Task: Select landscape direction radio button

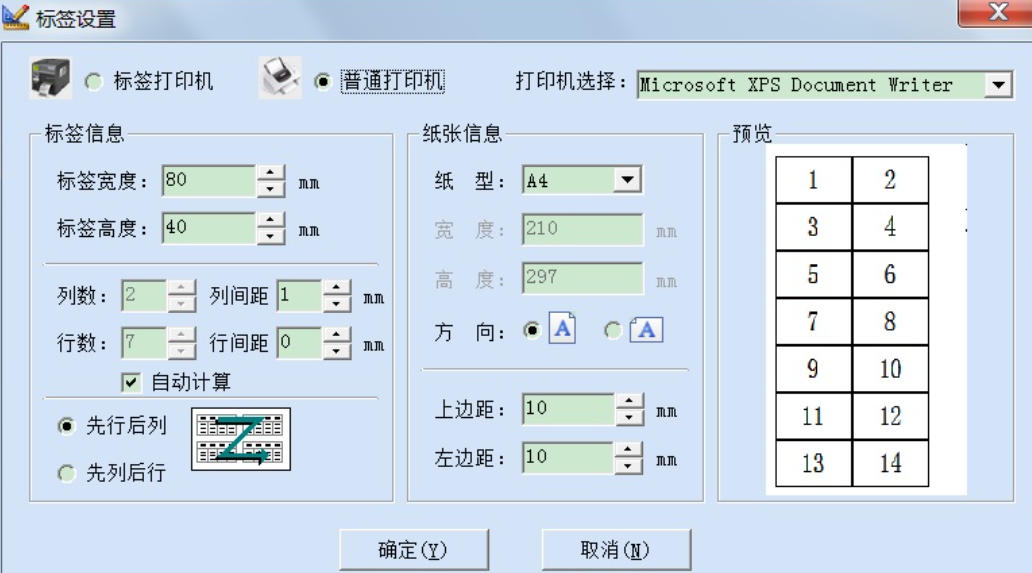Action: point(613,330)
